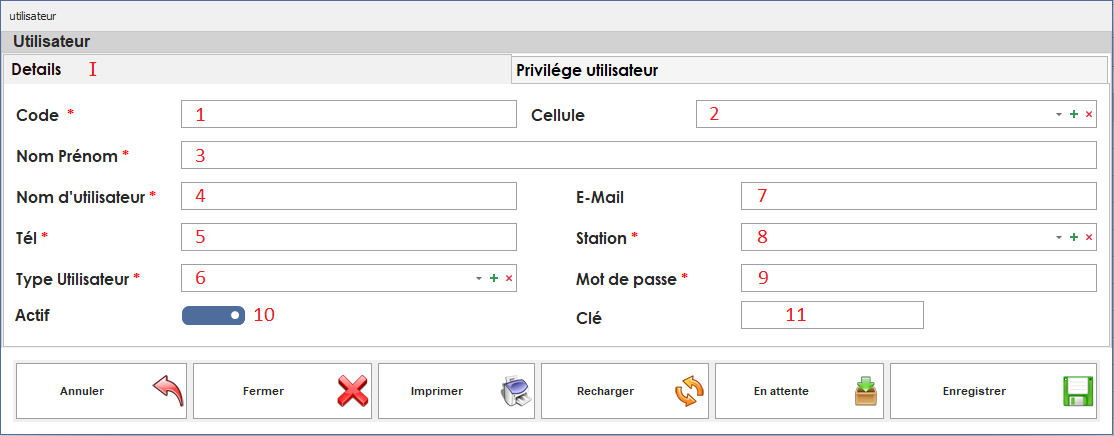Screen dimensions: 1114x436
Task: Focus the Nom Prénom text field
Action: pos(638,156)
